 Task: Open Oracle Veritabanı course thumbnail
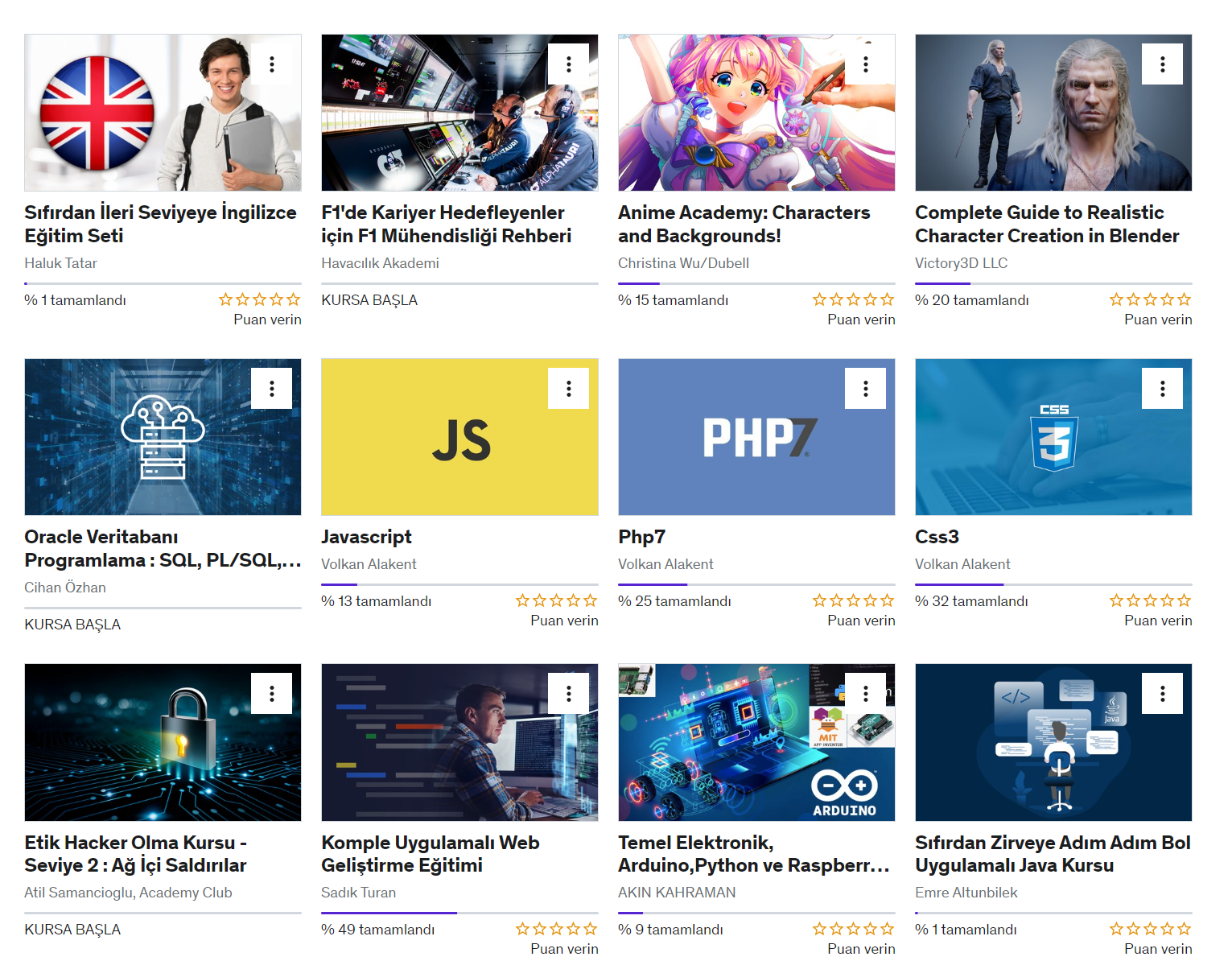tap(163, 437)
